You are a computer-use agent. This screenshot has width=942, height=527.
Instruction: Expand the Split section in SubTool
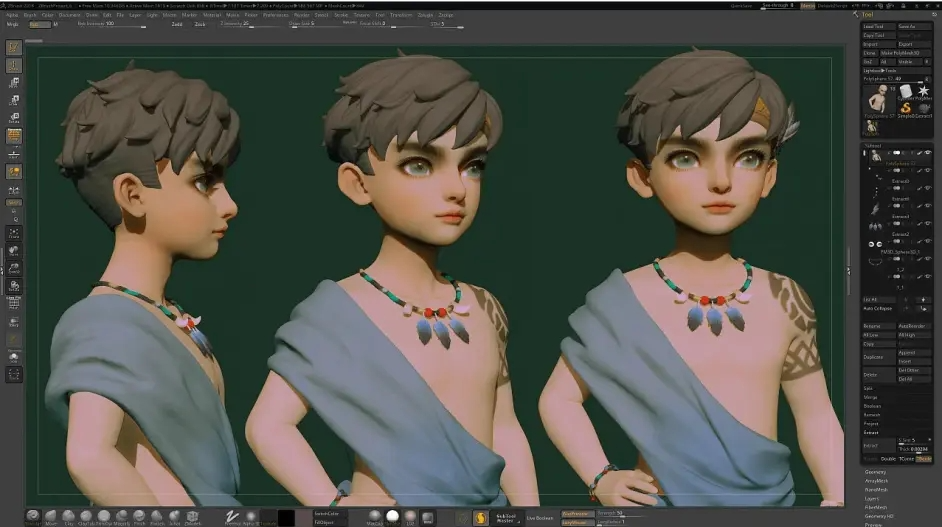point(868,388)
